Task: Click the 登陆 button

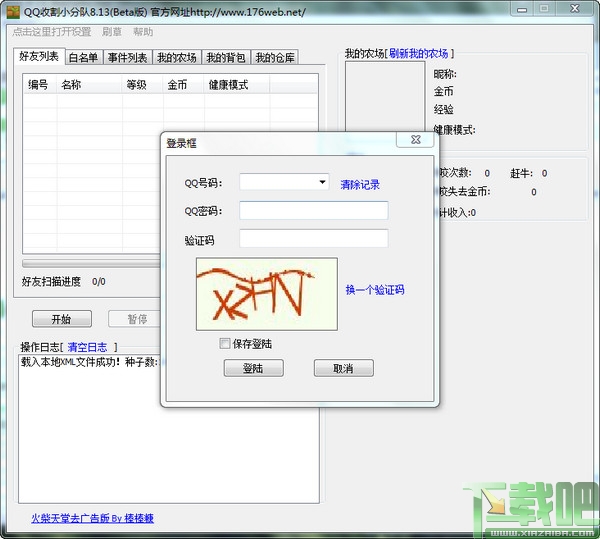Action: click(x=253, y=368)
